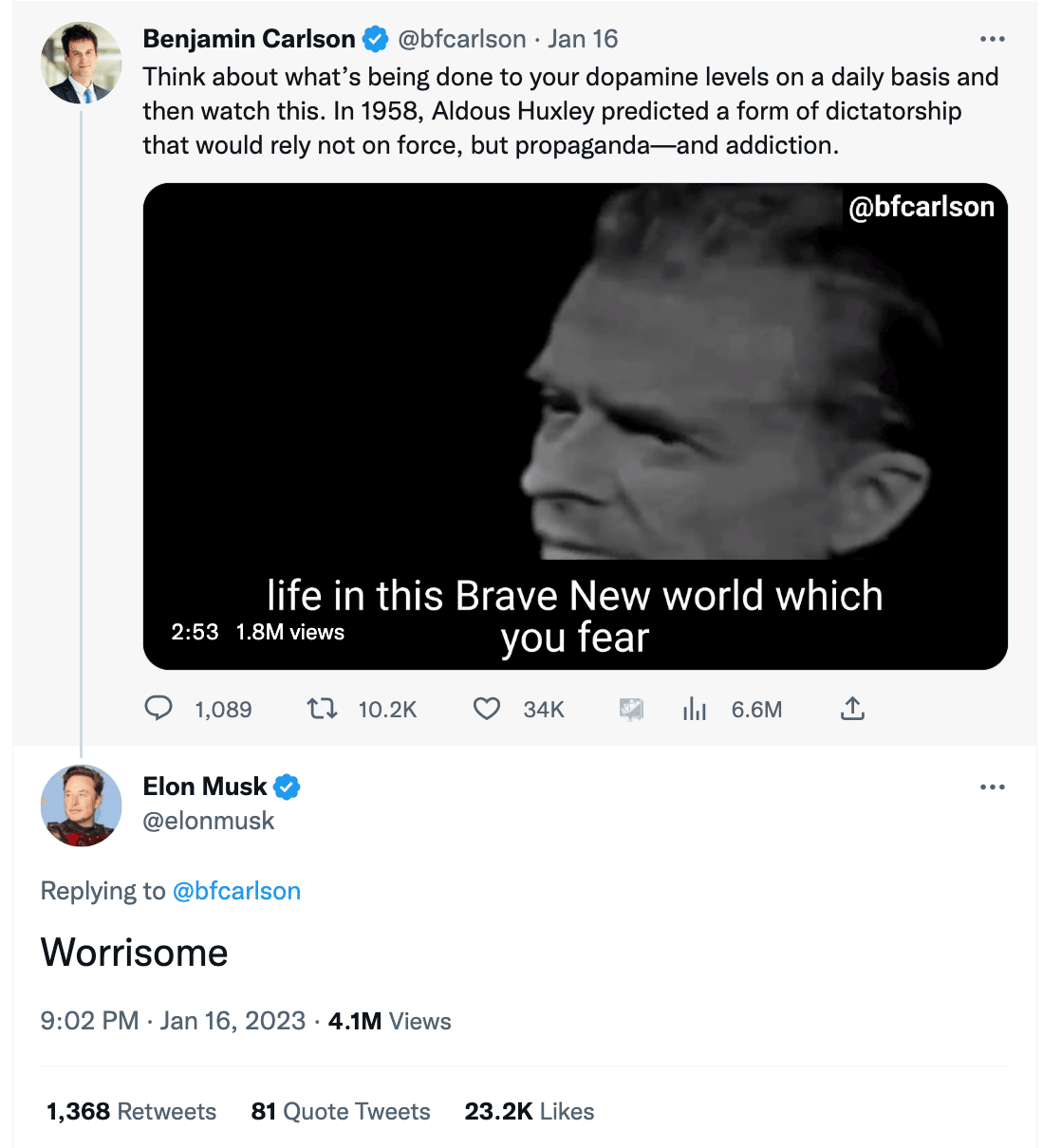Click the Elon Musk display name
1061x1148 pixels.
point(205,787)
